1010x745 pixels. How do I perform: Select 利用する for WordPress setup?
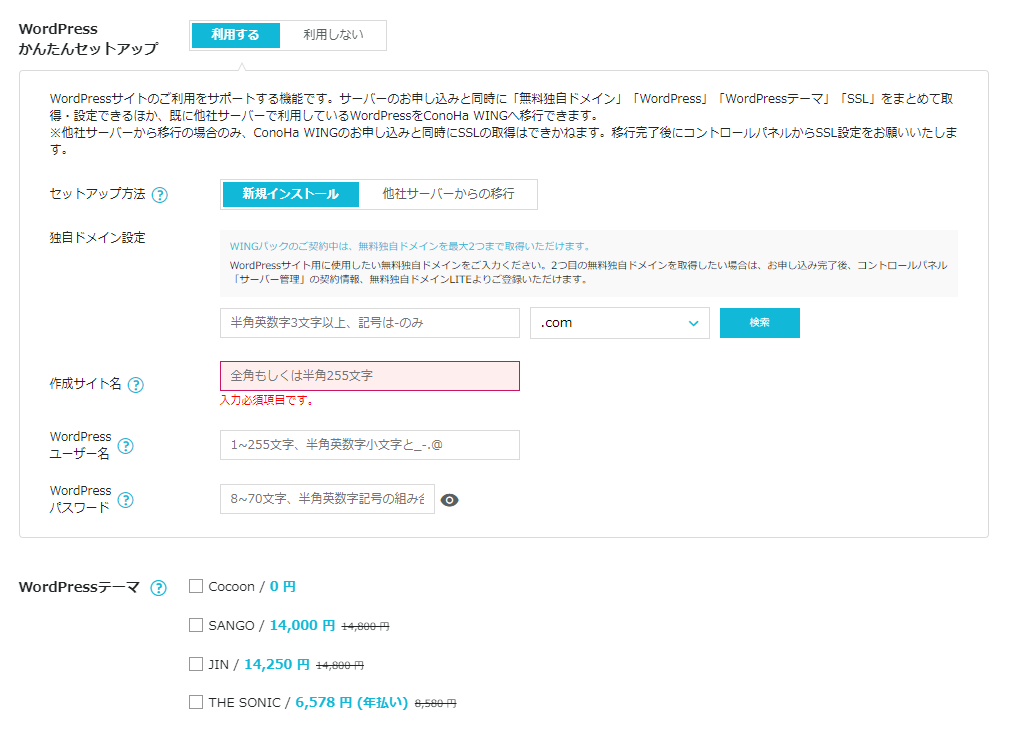click(236, 35)
